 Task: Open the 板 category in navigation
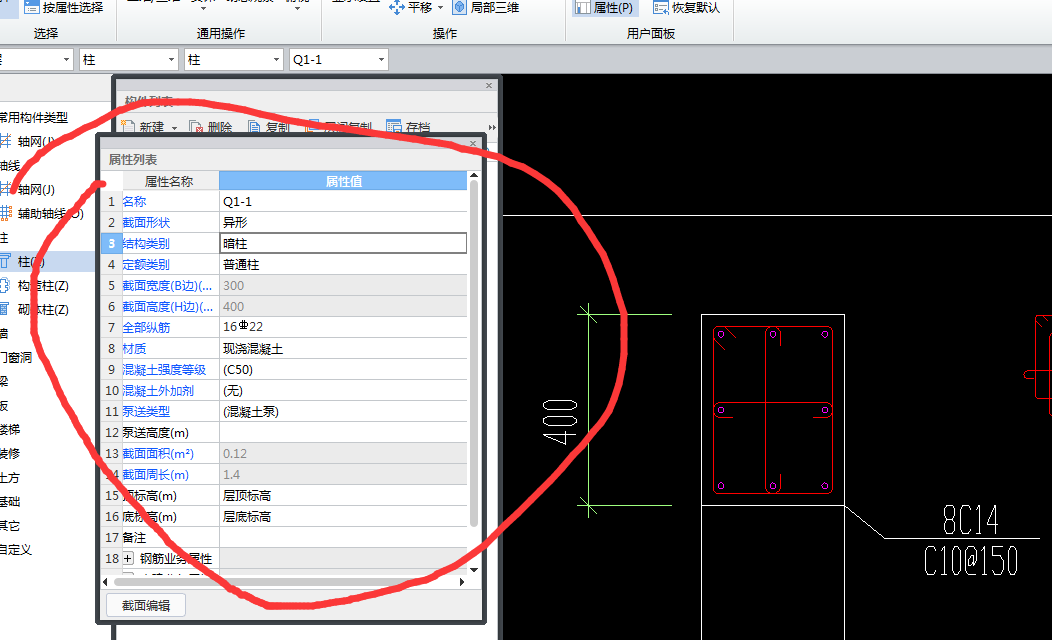4,406
